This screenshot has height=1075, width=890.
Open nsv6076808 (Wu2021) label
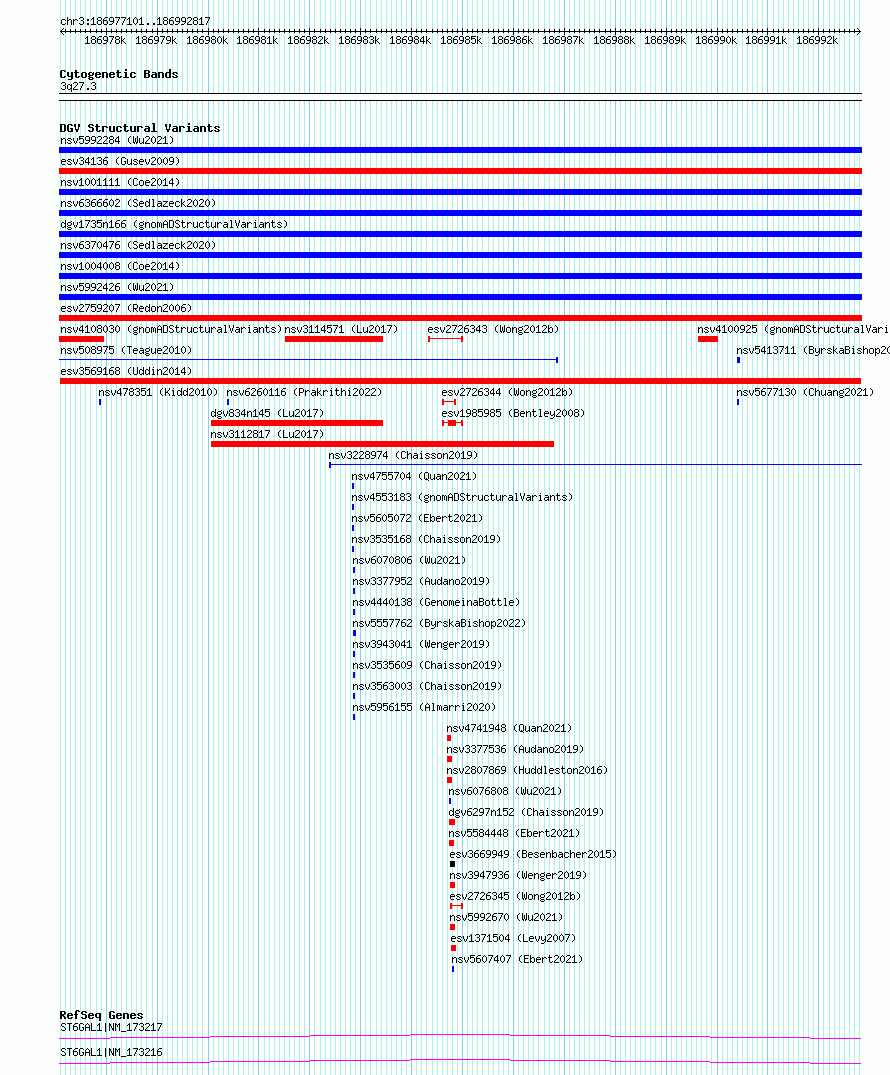505,791
